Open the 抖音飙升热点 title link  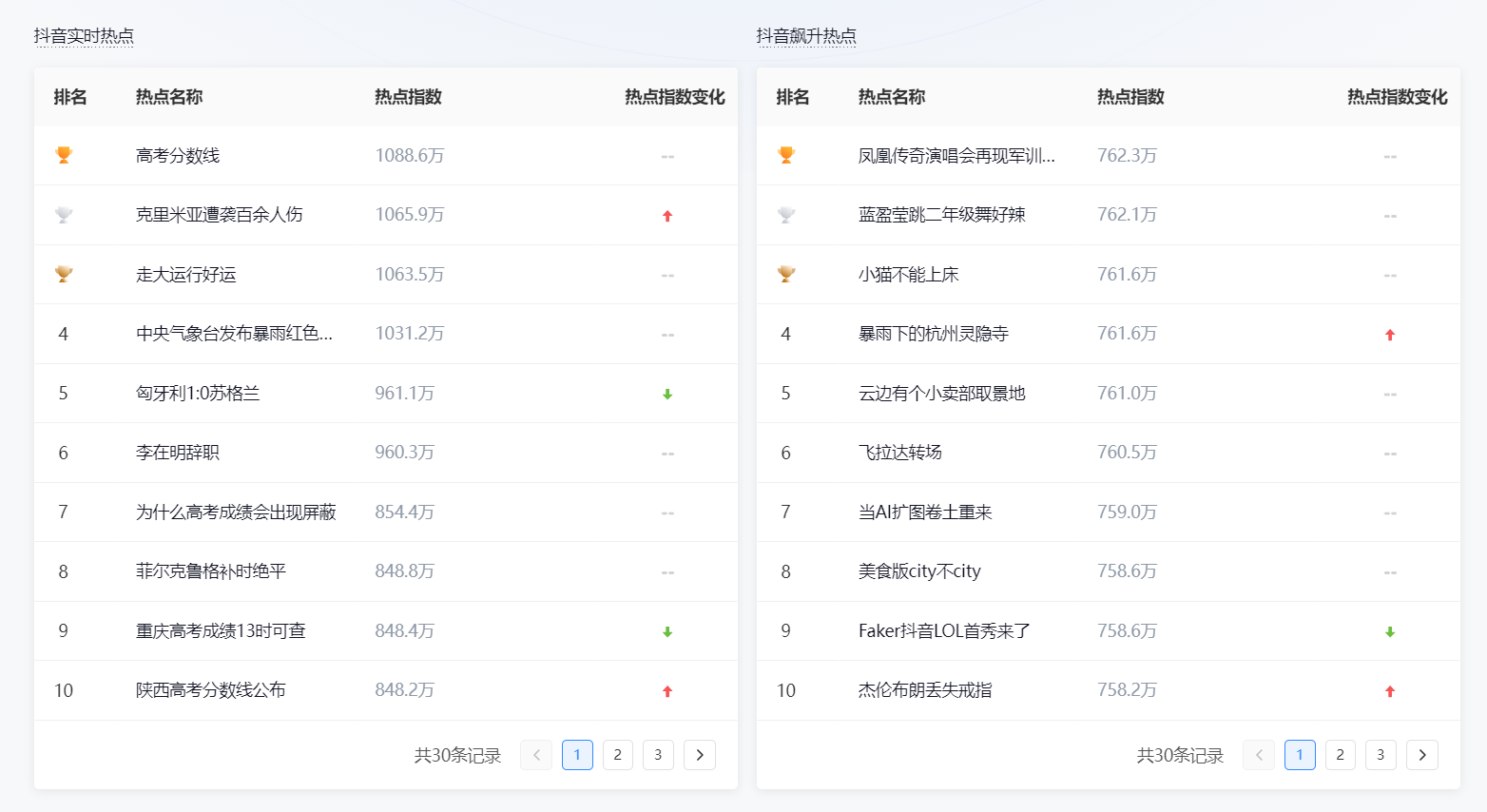pyautogui.click(x=808, y=34)
